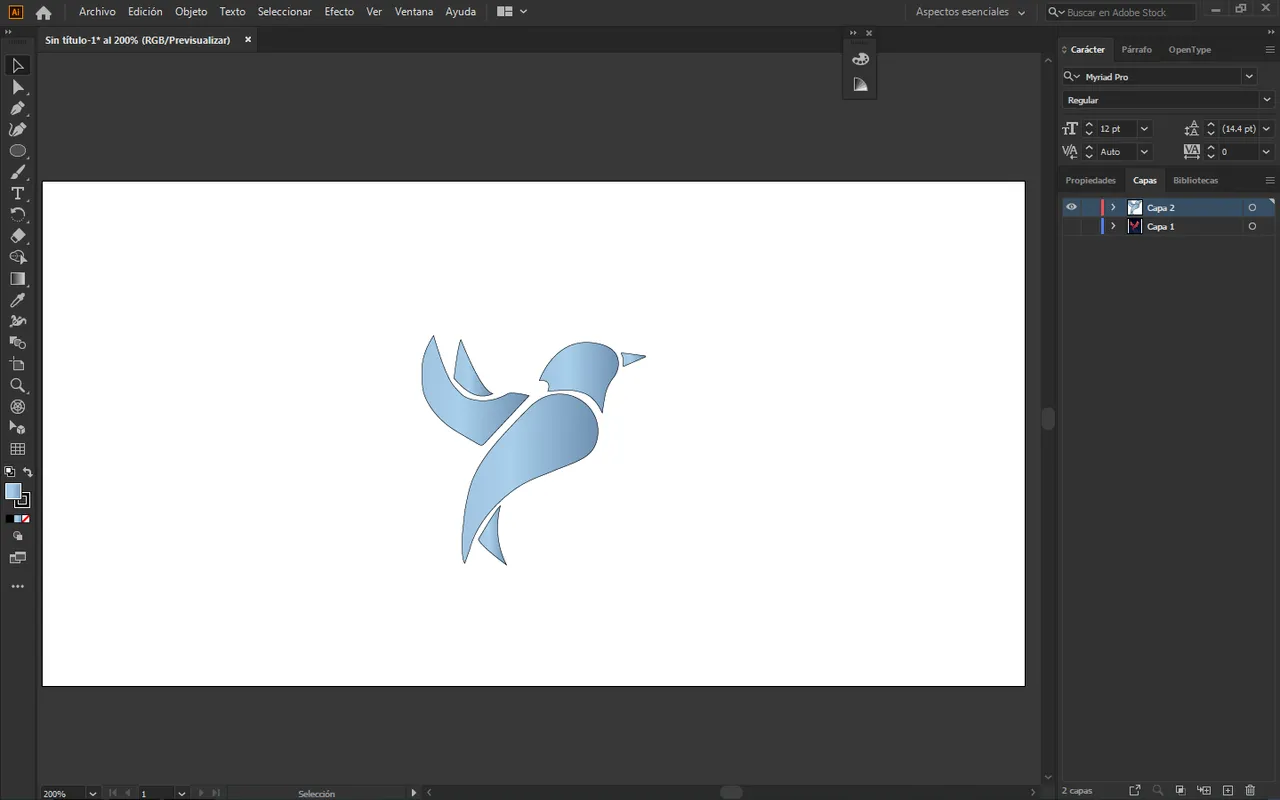The width and height of the screenshot is (1280, 800).
Task: Open the tracking value dropdown
Action: click(1266, 152)
